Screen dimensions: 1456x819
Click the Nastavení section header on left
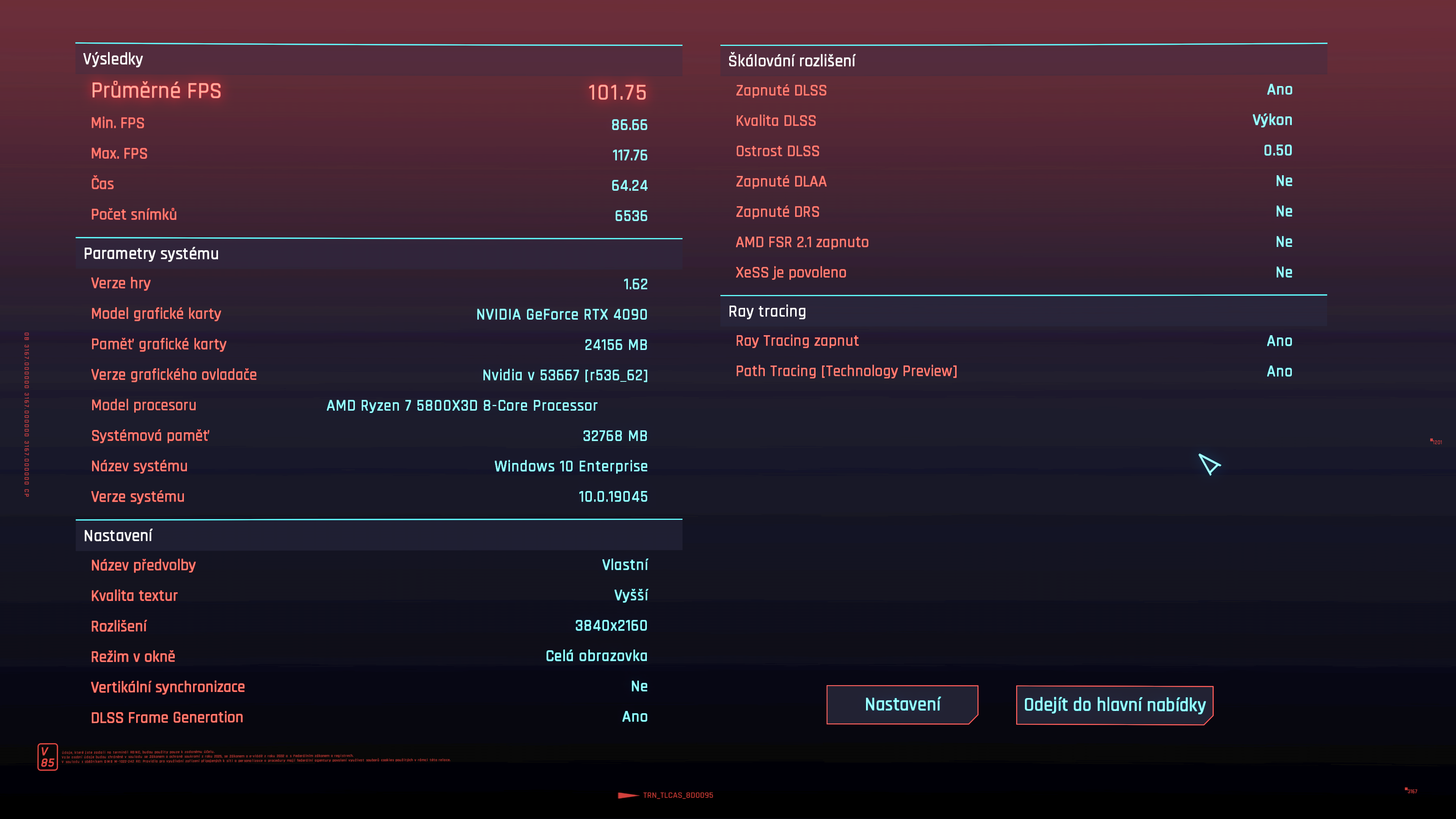pyautogui.click(x=118, y=536)
